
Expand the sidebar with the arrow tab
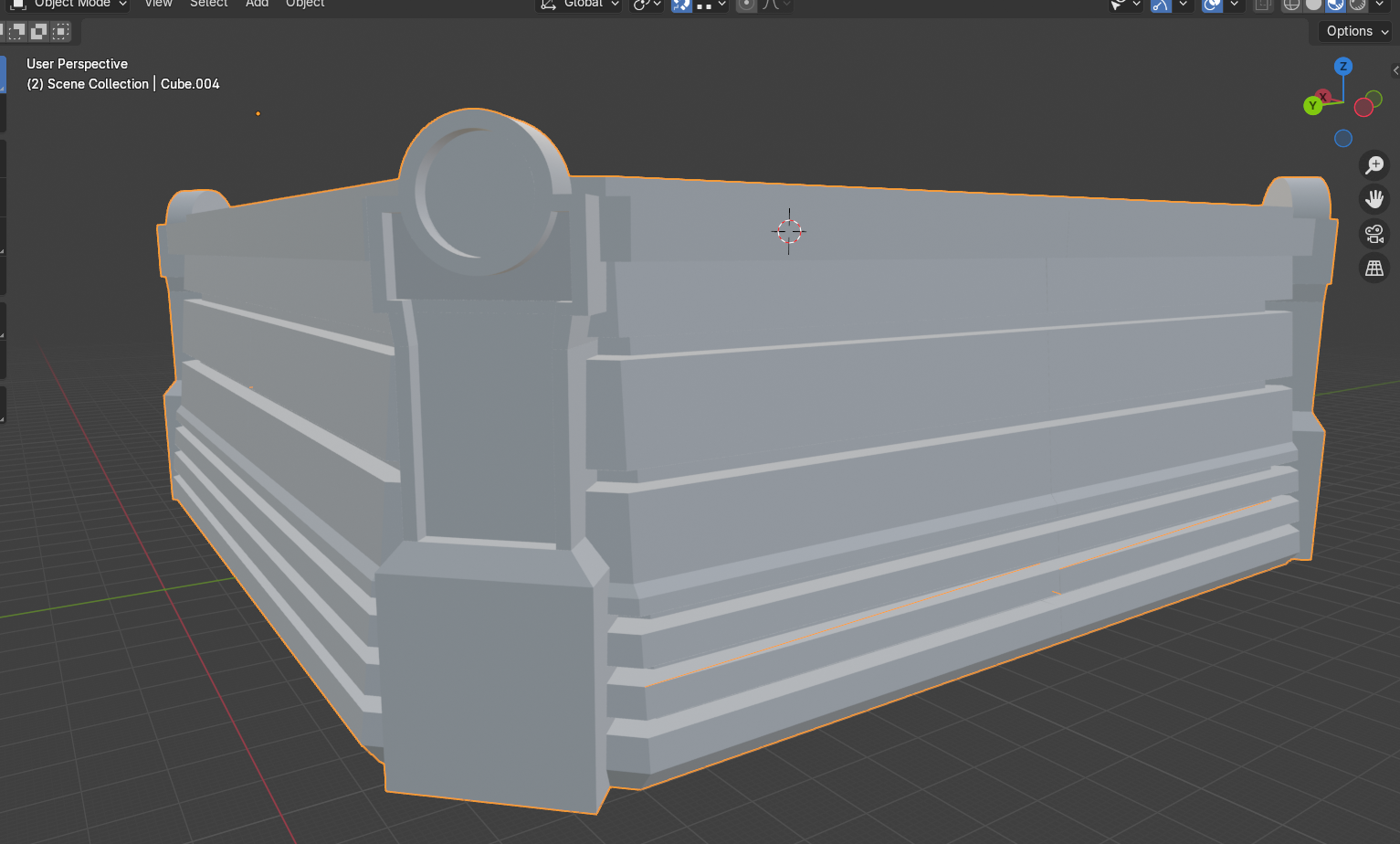(1395, 70)
